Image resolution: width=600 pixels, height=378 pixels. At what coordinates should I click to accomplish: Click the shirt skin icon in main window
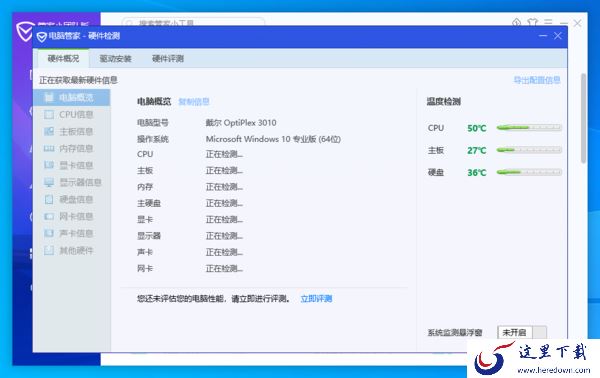coord(532,23)
